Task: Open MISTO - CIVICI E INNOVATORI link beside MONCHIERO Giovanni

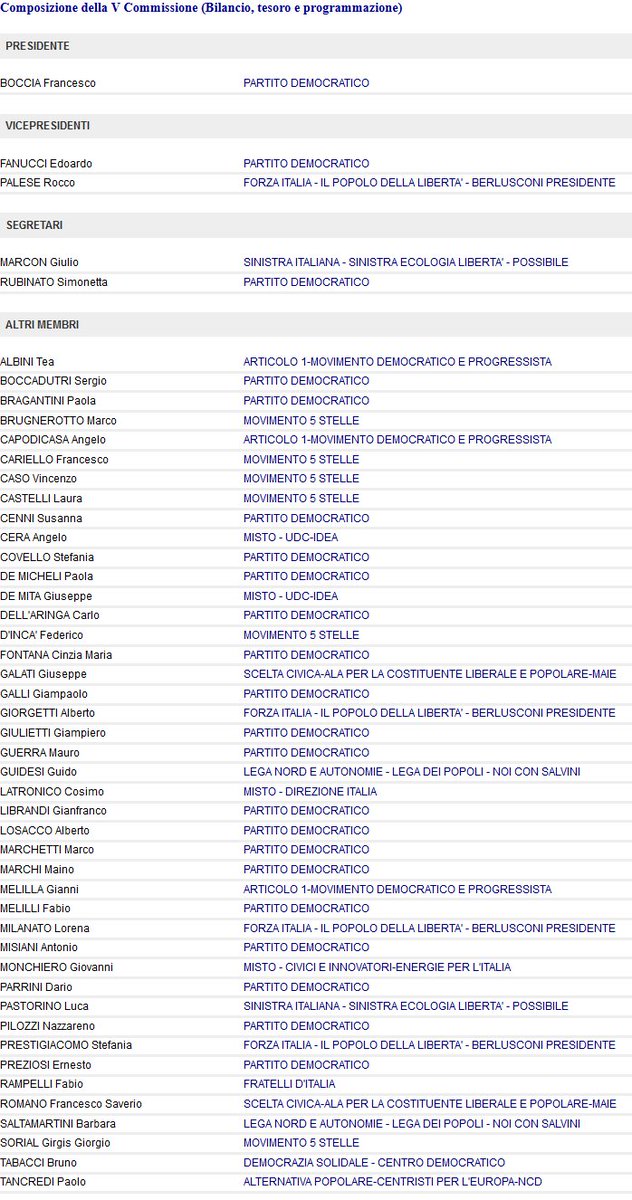Action: (377, 967)
